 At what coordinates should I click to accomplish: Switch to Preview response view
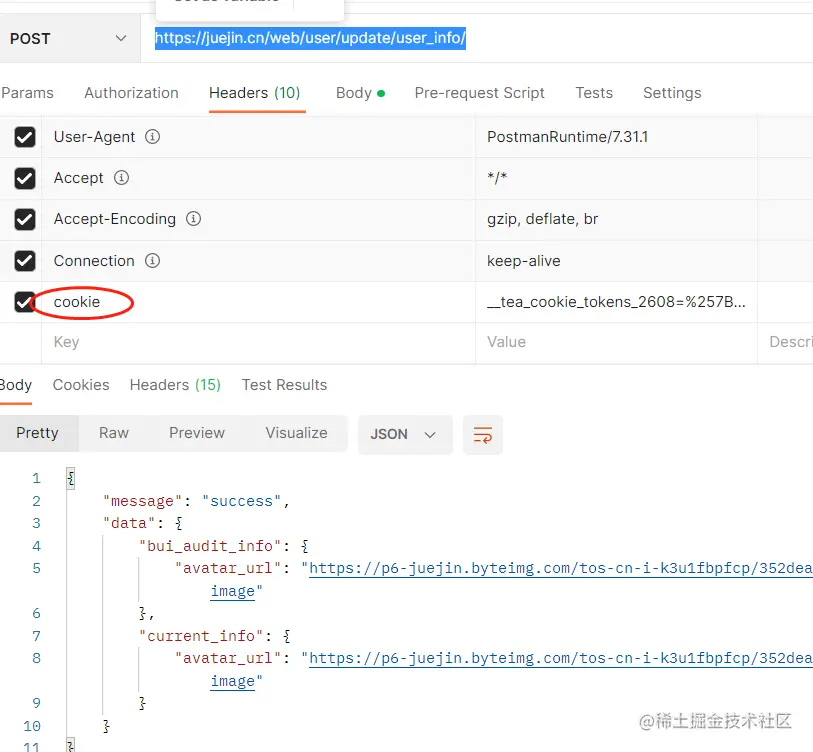click(x=197, y=434)
